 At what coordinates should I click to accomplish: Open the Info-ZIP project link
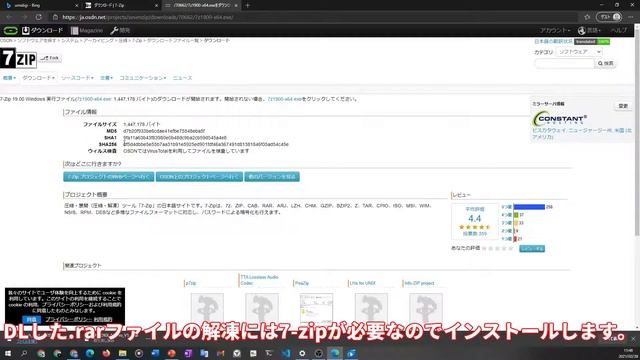(x=419, y=283)
